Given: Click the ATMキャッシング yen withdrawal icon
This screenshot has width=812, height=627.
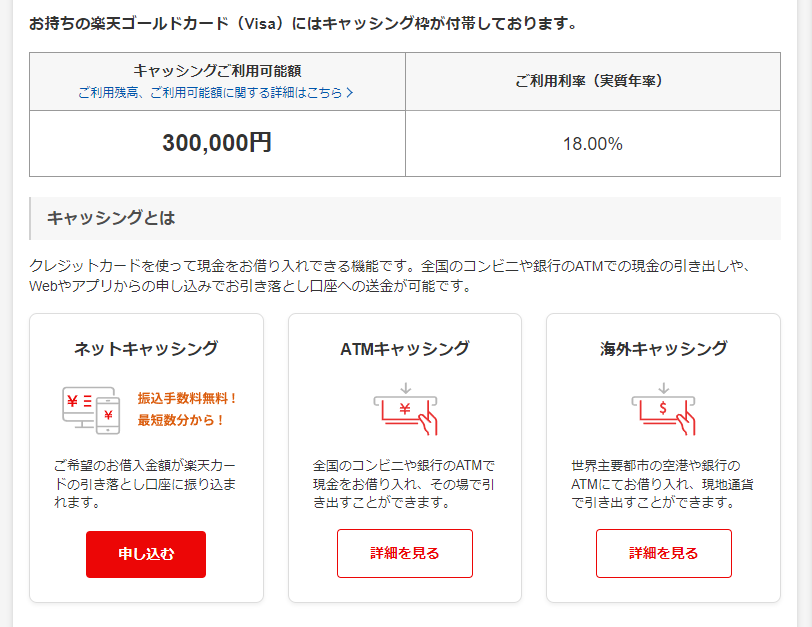Looking at the screenshot, I should click(405, 409).
